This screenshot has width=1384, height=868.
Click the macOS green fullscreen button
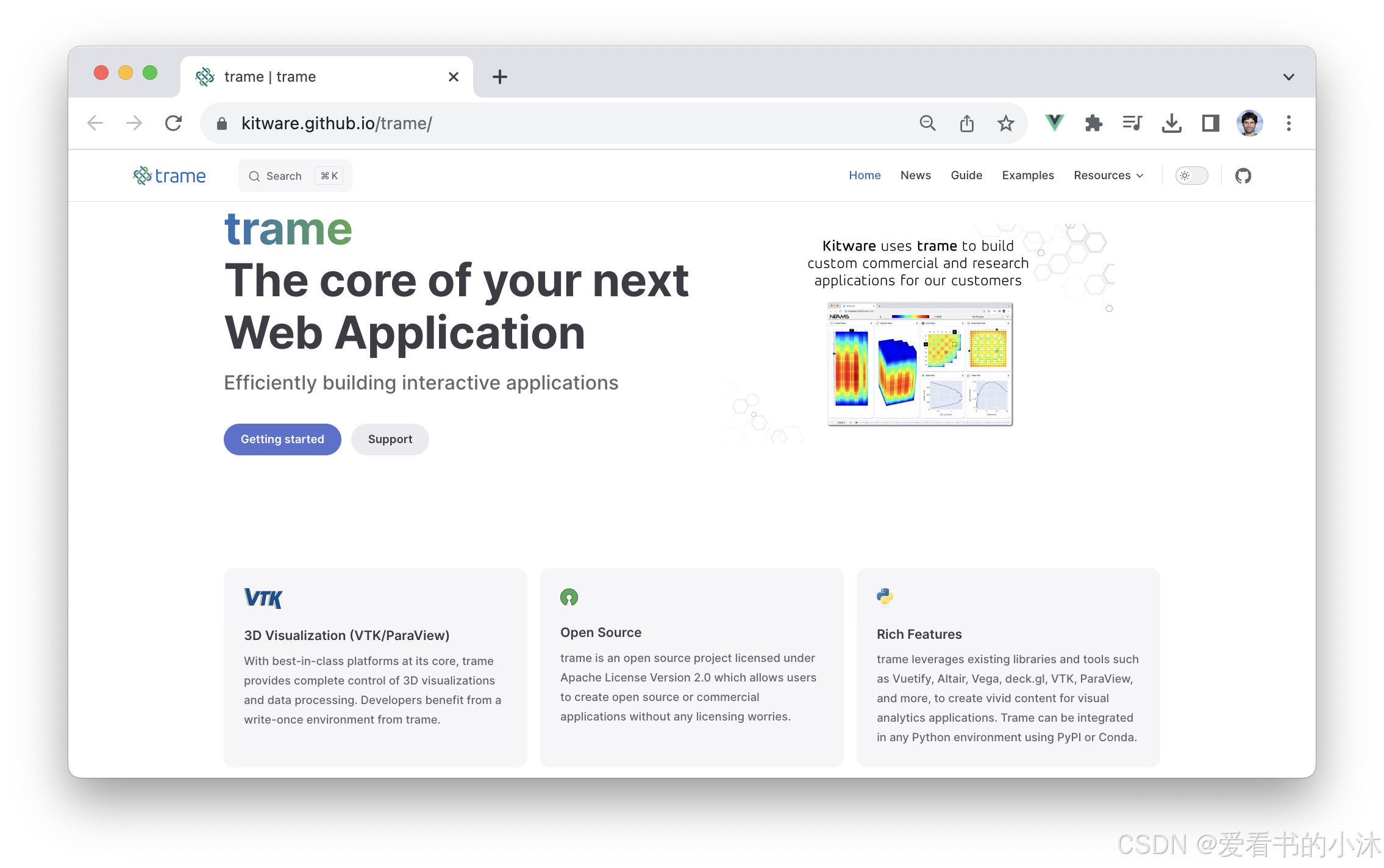click(150, 73)
